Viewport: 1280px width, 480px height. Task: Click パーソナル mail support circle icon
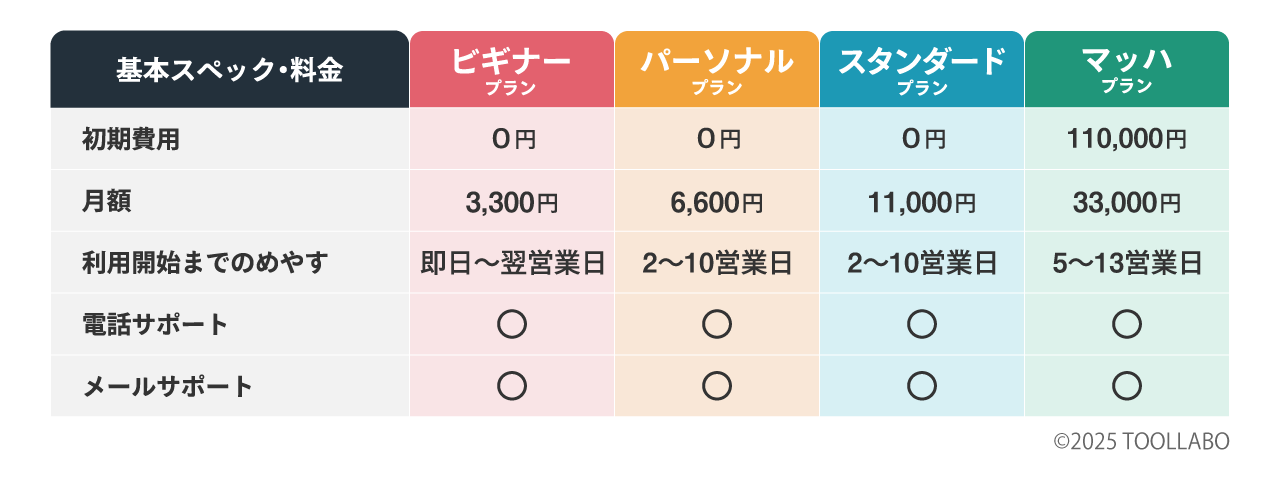tap(717, 386)
